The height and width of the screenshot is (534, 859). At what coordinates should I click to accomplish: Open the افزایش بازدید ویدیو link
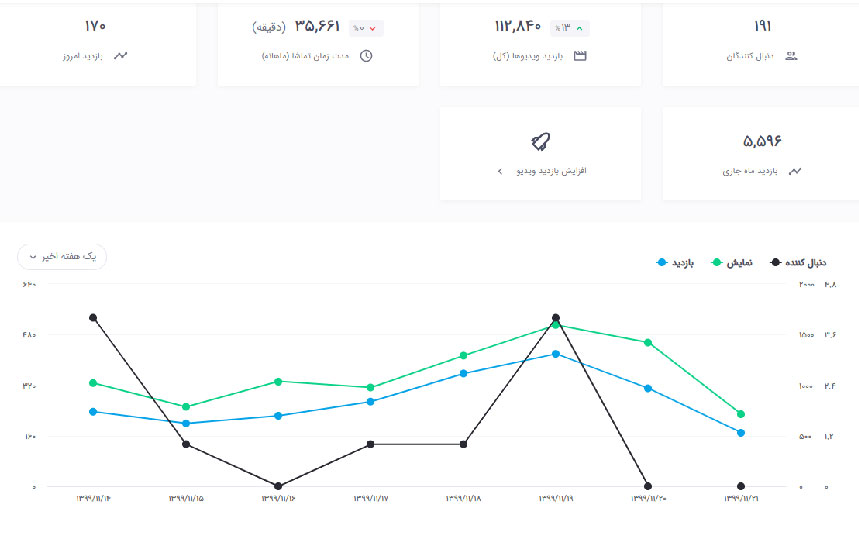(x=551, y=171)
